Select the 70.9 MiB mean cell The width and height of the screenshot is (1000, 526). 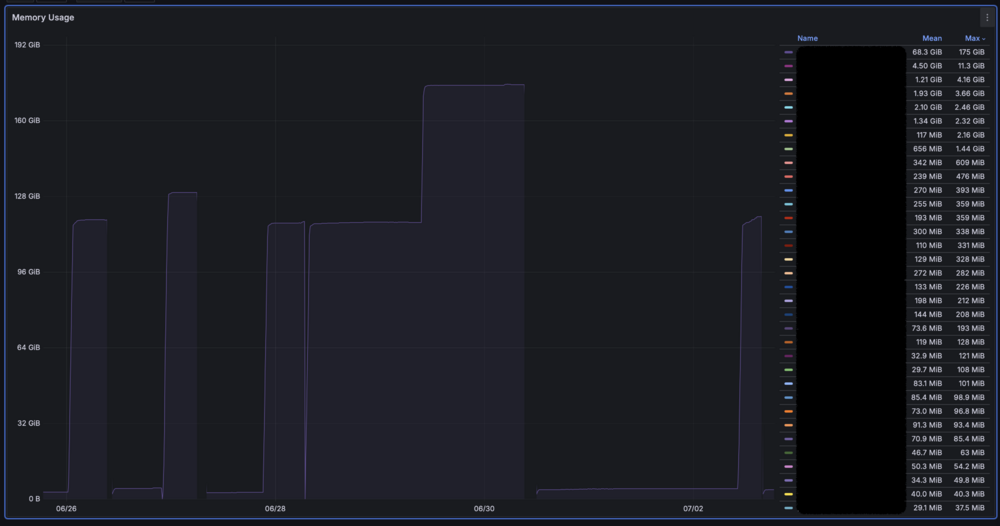click(x=927, y=439)
